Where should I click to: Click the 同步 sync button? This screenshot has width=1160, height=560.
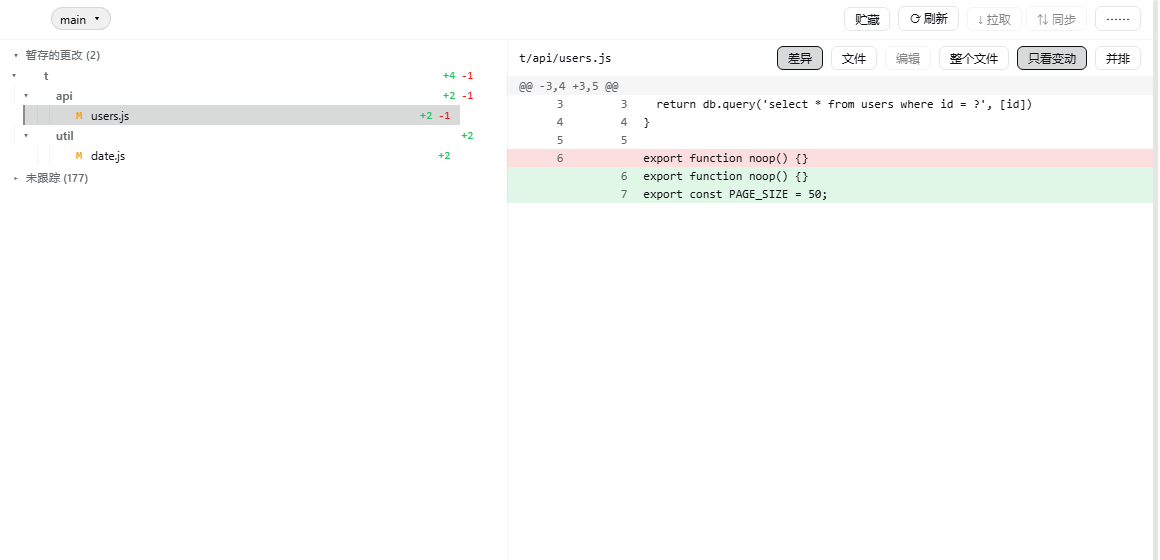(1056, 19)
